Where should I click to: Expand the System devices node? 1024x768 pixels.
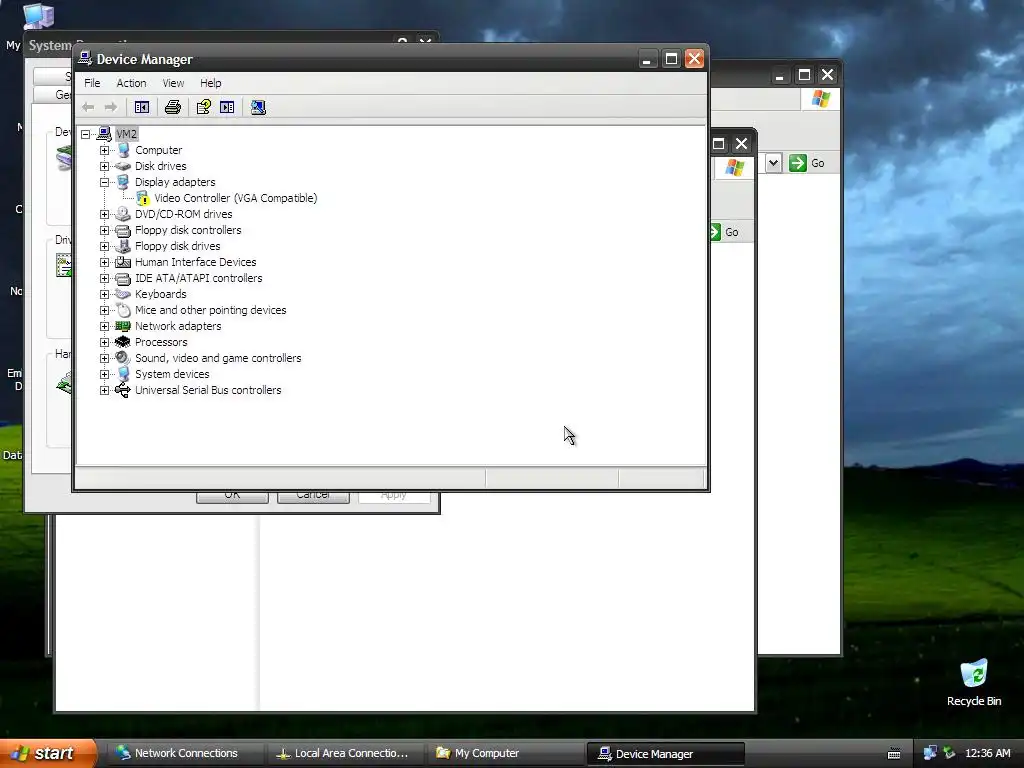104,374
